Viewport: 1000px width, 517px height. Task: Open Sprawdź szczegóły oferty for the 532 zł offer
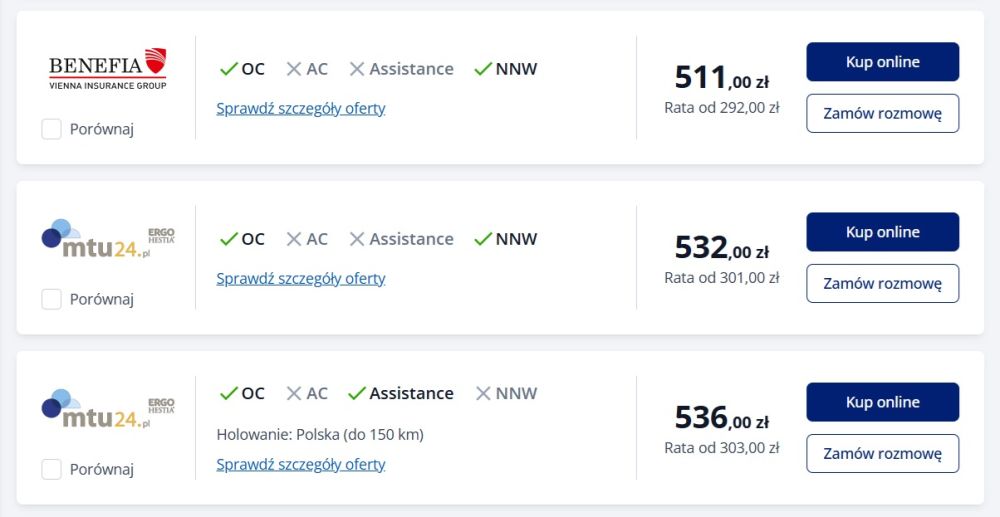point(301,278)
